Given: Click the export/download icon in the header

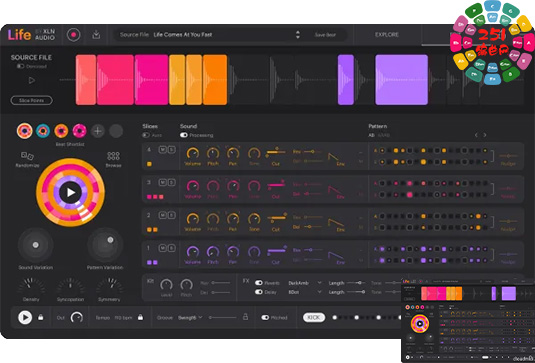Looking at the screenshot, I should tap(96, 34).
